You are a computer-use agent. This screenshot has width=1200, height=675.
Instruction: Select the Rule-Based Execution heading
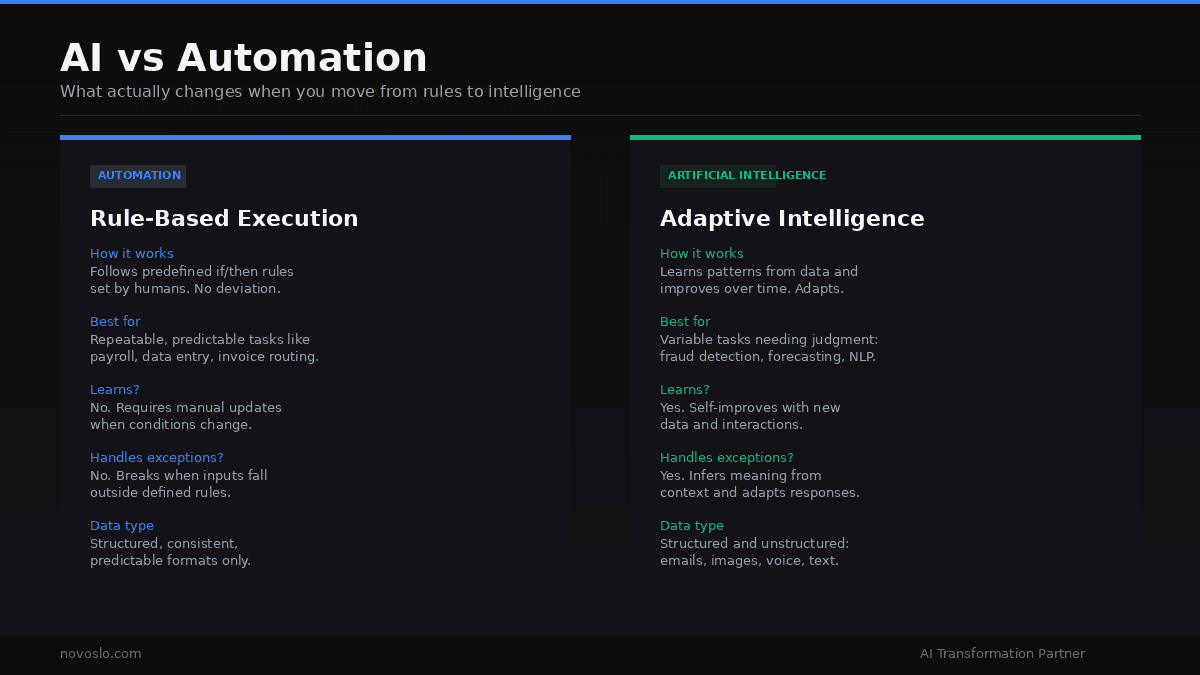coord(224,218)
